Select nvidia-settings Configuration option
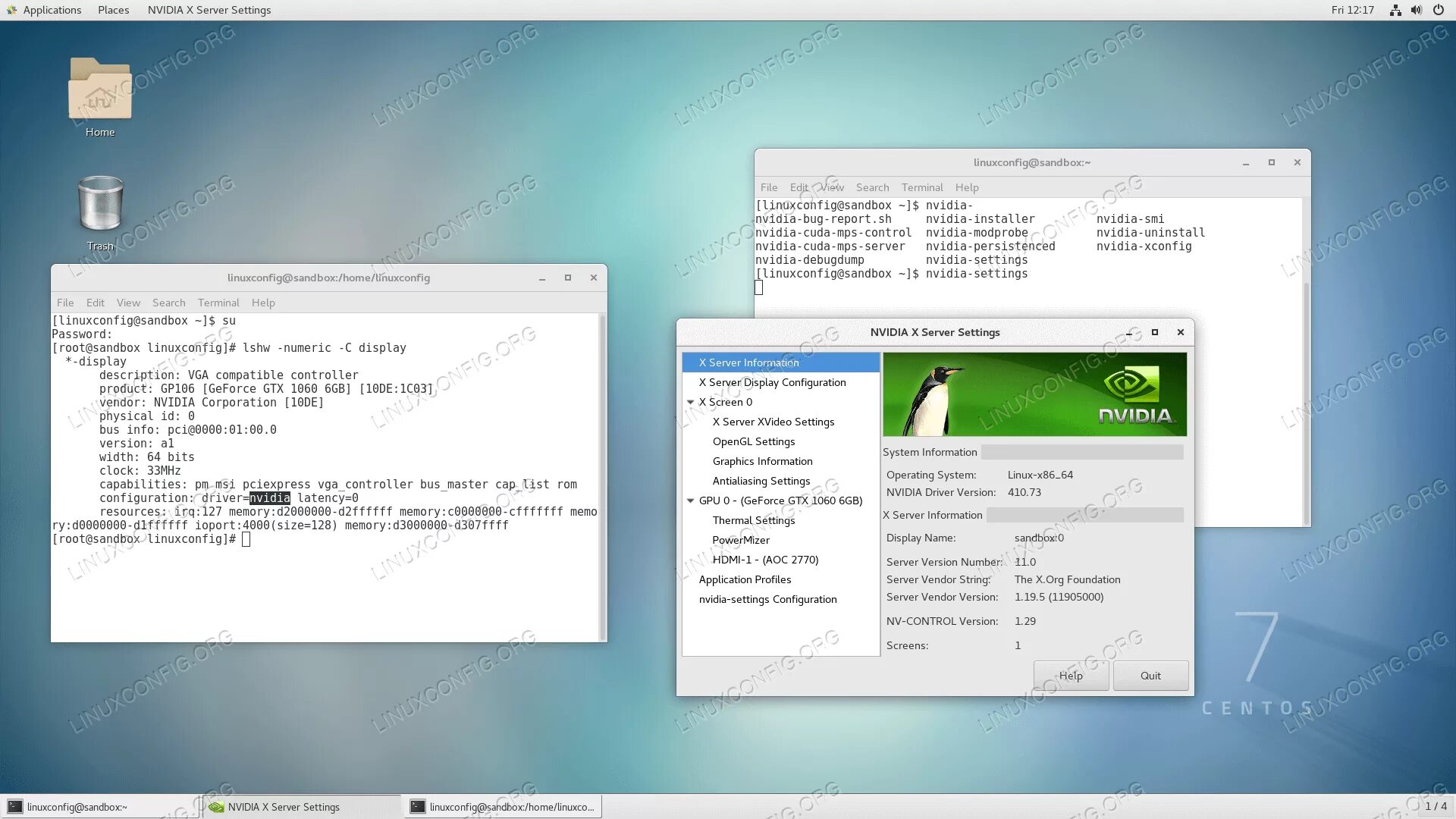Screen dimensions: 1456x819 click(x=767, y=599)
